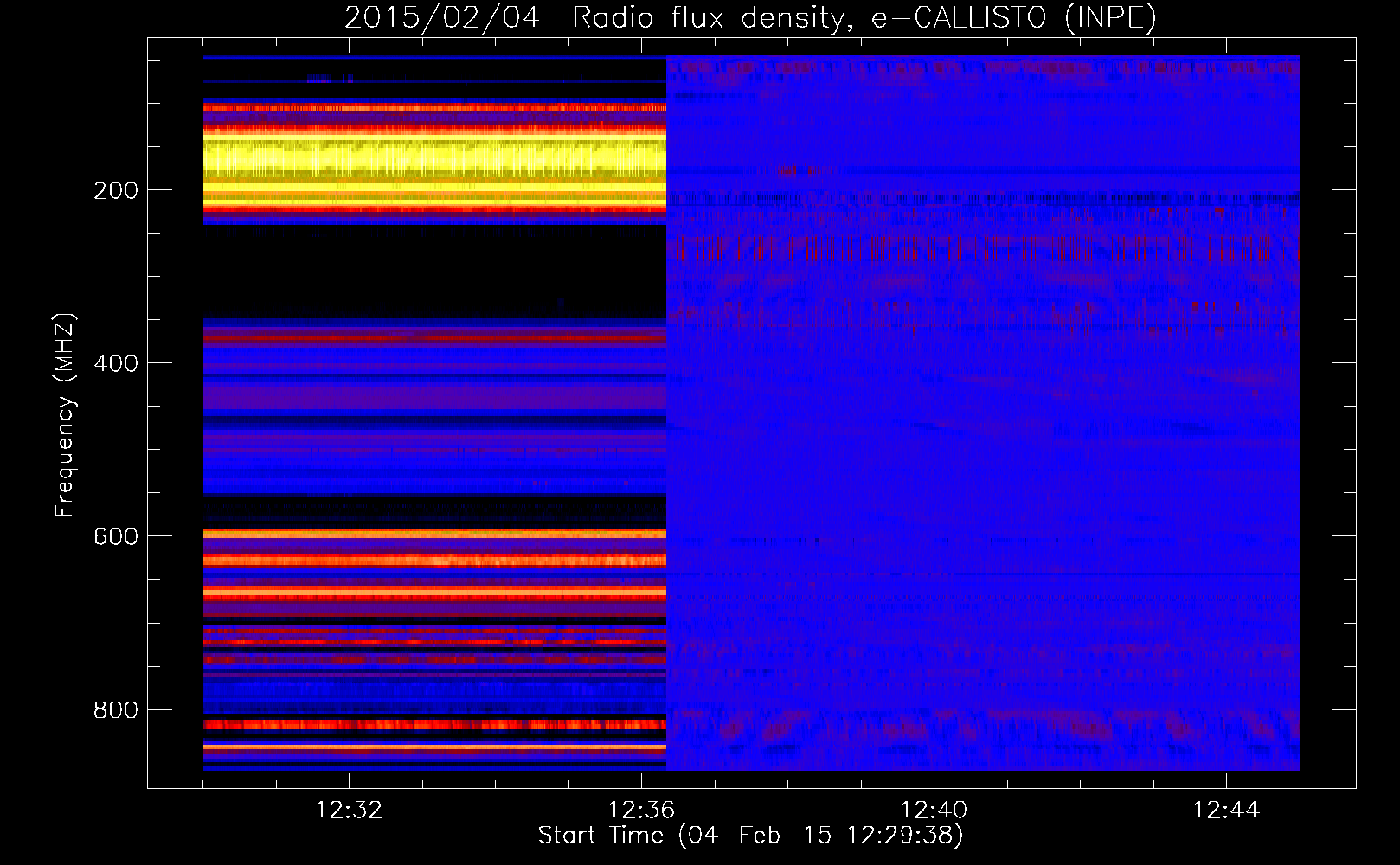
Task: Click the 12:44 time tick label
Action: tap(1226, 811)
